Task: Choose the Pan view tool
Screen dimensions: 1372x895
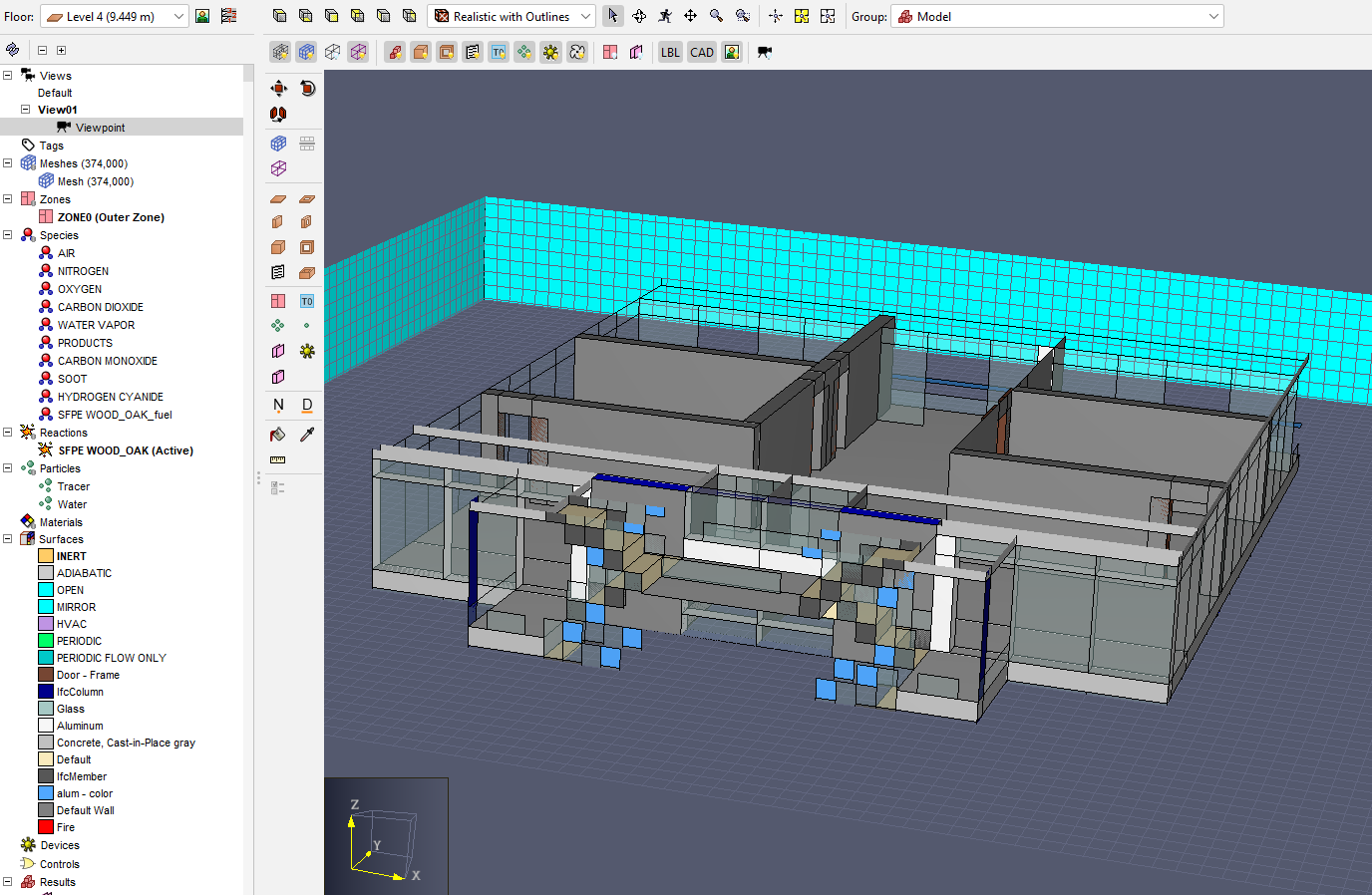Action: pos(690,16)
